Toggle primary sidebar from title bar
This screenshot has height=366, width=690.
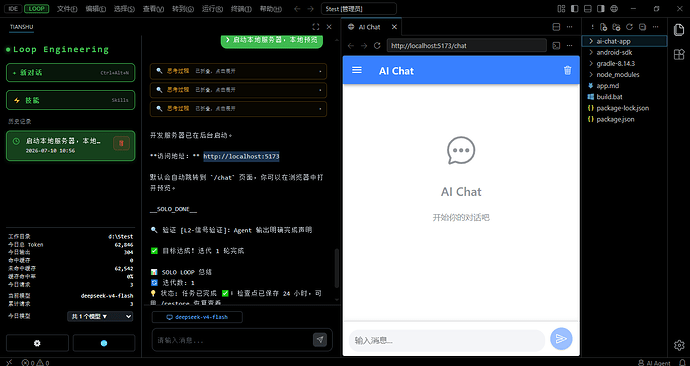click(574, 8)
